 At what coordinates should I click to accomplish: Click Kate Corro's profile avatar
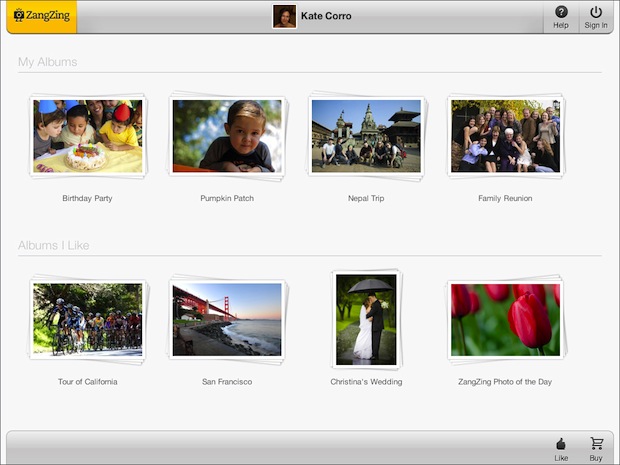(x=284, y=16)
